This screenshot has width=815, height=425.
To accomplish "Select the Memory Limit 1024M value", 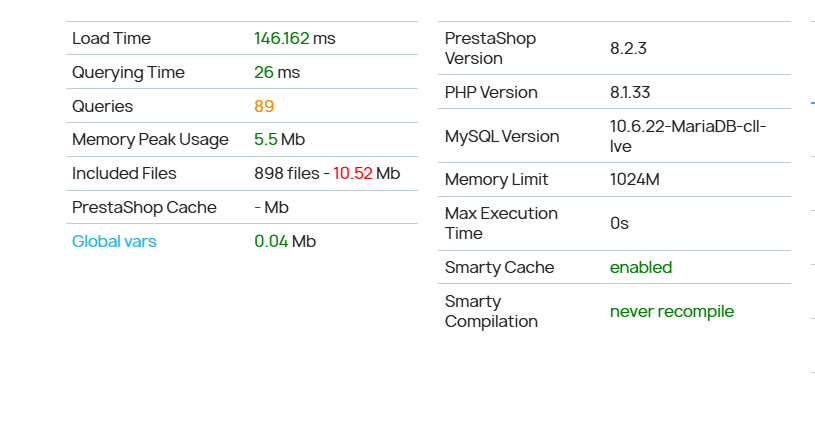I will click(x=635, y=180).
